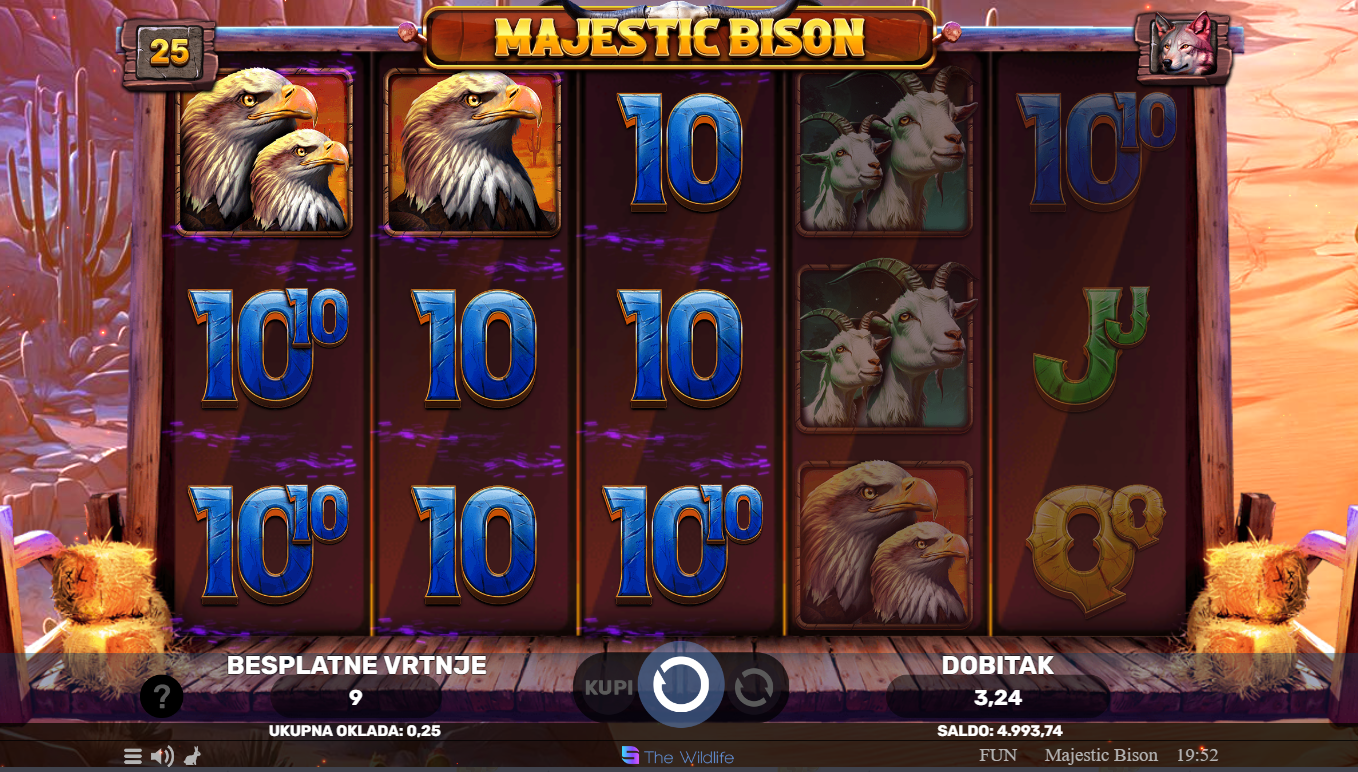Viewport: 1358px width, 772px height.
Task: Open The Wildlife provider logo link
Action: (678, 756)
